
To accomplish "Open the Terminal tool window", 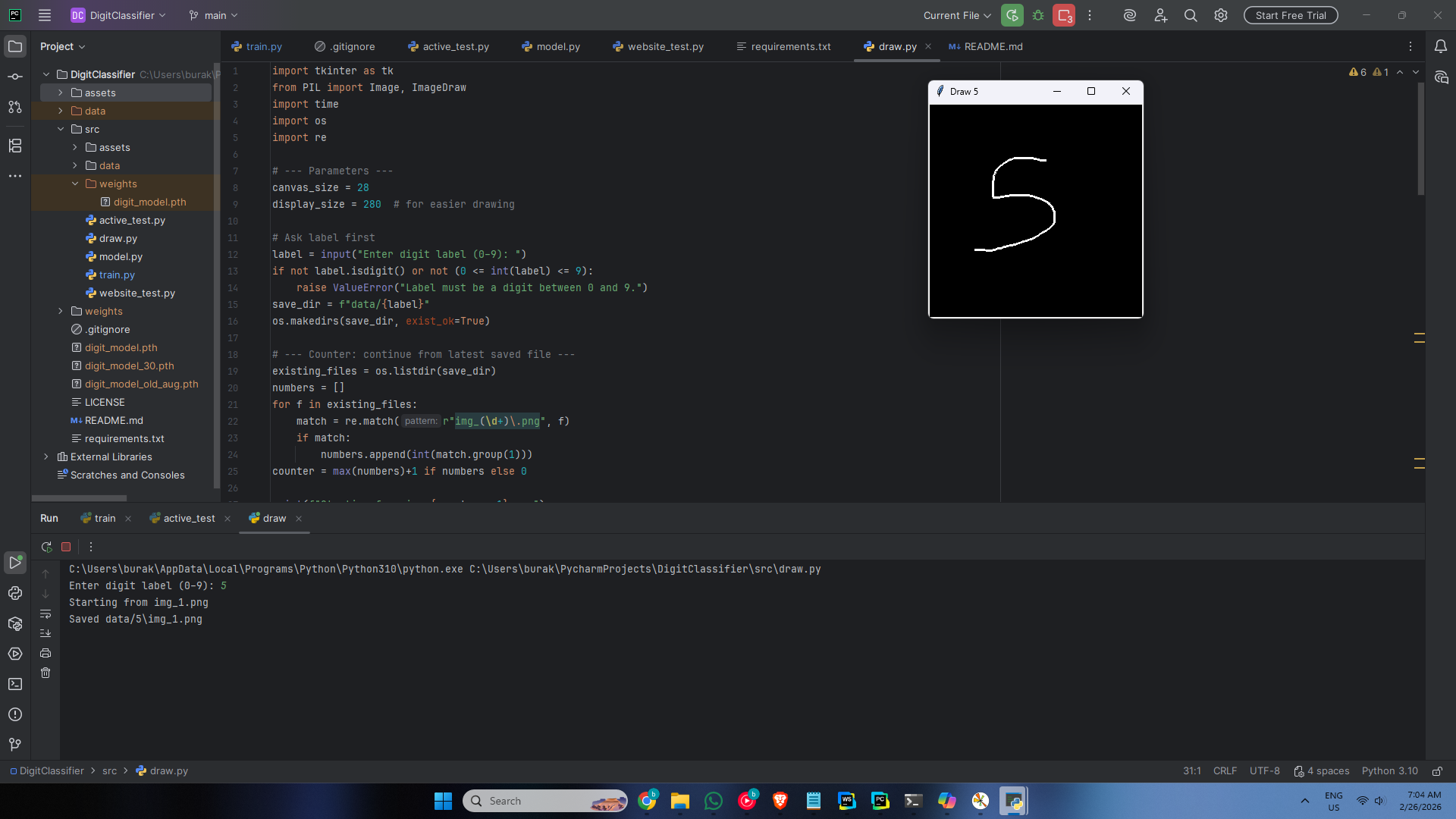I will [x=15, y=684].
